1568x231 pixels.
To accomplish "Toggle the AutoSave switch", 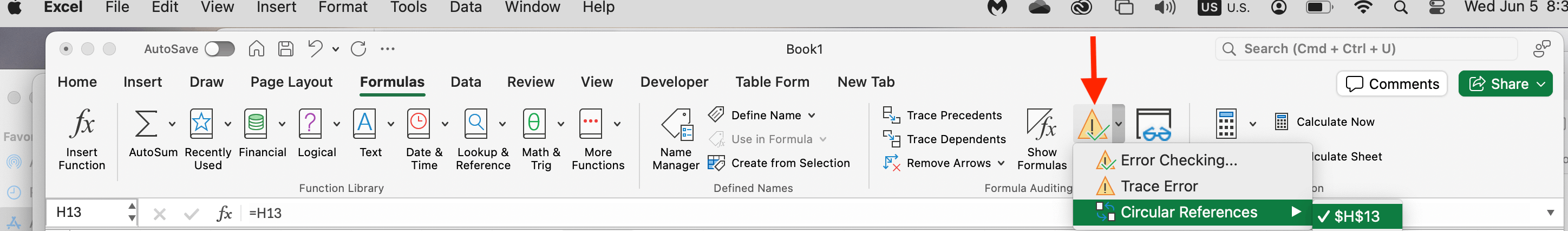I will [x=220, y=49].
